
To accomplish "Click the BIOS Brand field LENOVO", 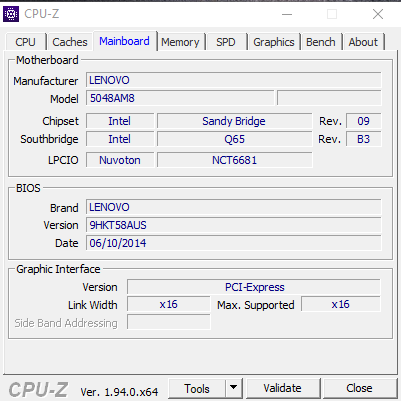I will tap(233, 207).
